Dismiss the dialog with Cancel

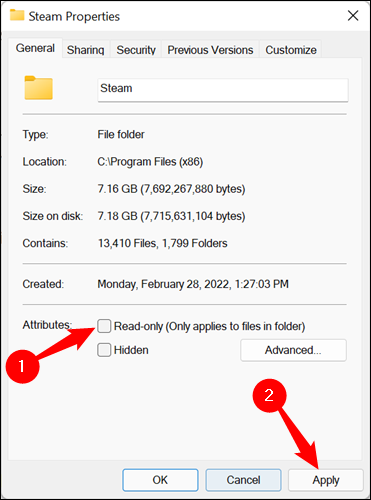coord(243,480)
